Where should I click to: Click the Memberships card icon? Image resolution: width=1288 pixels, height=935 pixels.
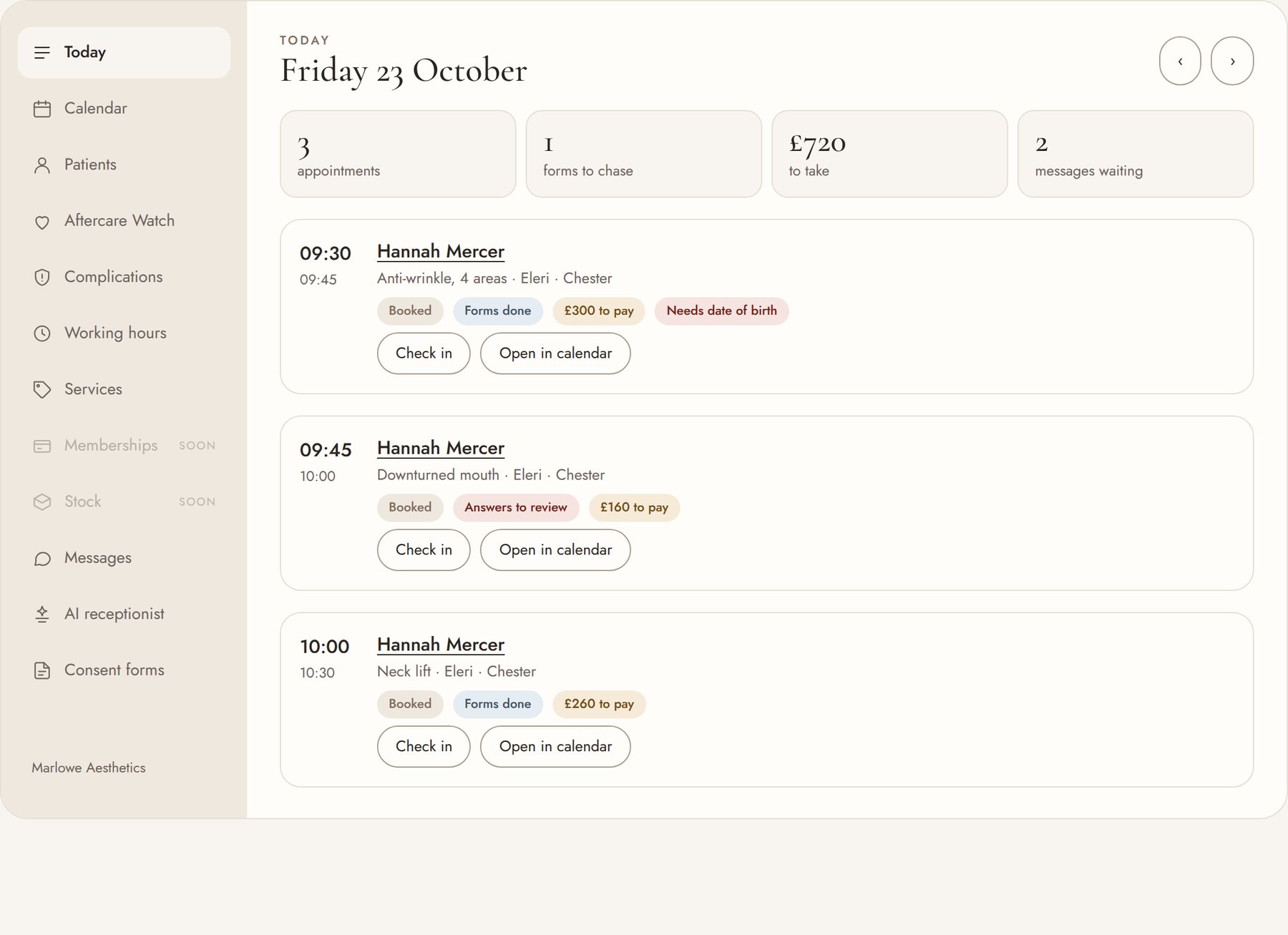coord(42,446)
